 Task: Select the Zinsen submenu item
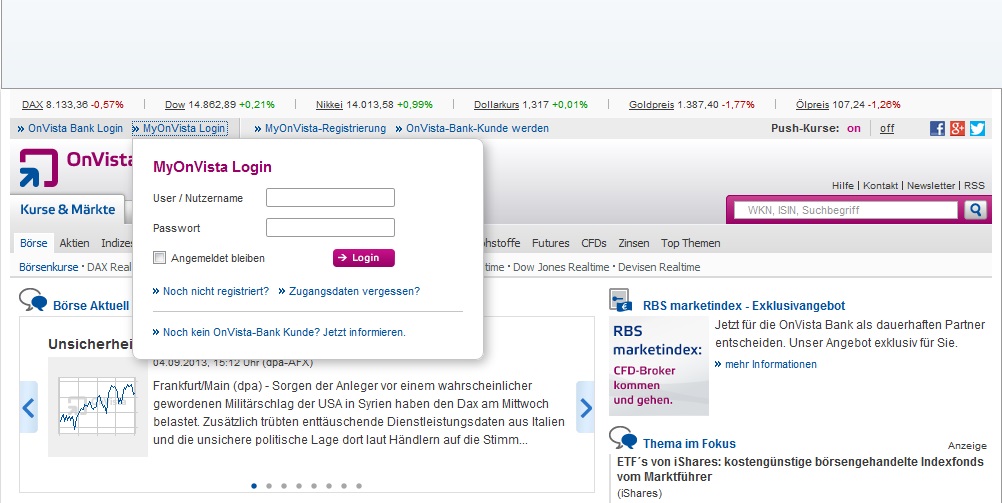(x=633, y=243)
